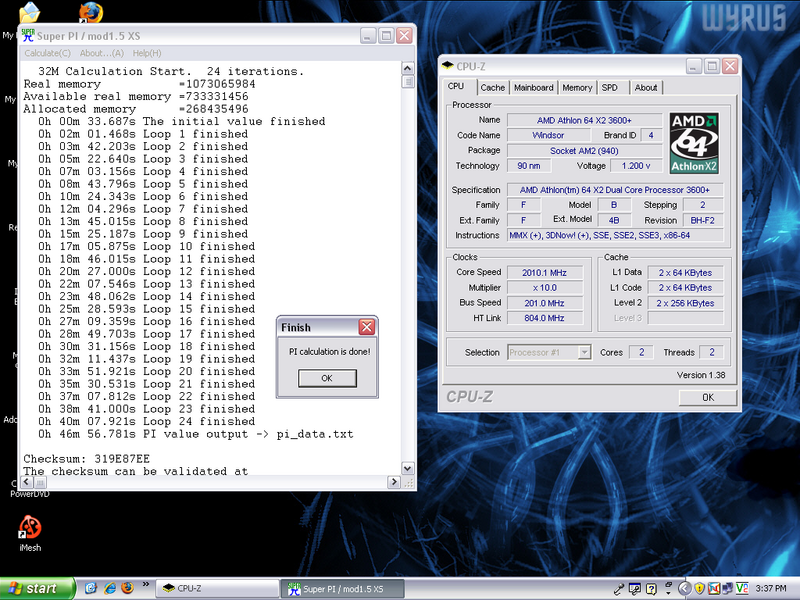This screenshot has height=600, width=800.
Task: Click the Loop 24 finished line
Action: (146, 421)
